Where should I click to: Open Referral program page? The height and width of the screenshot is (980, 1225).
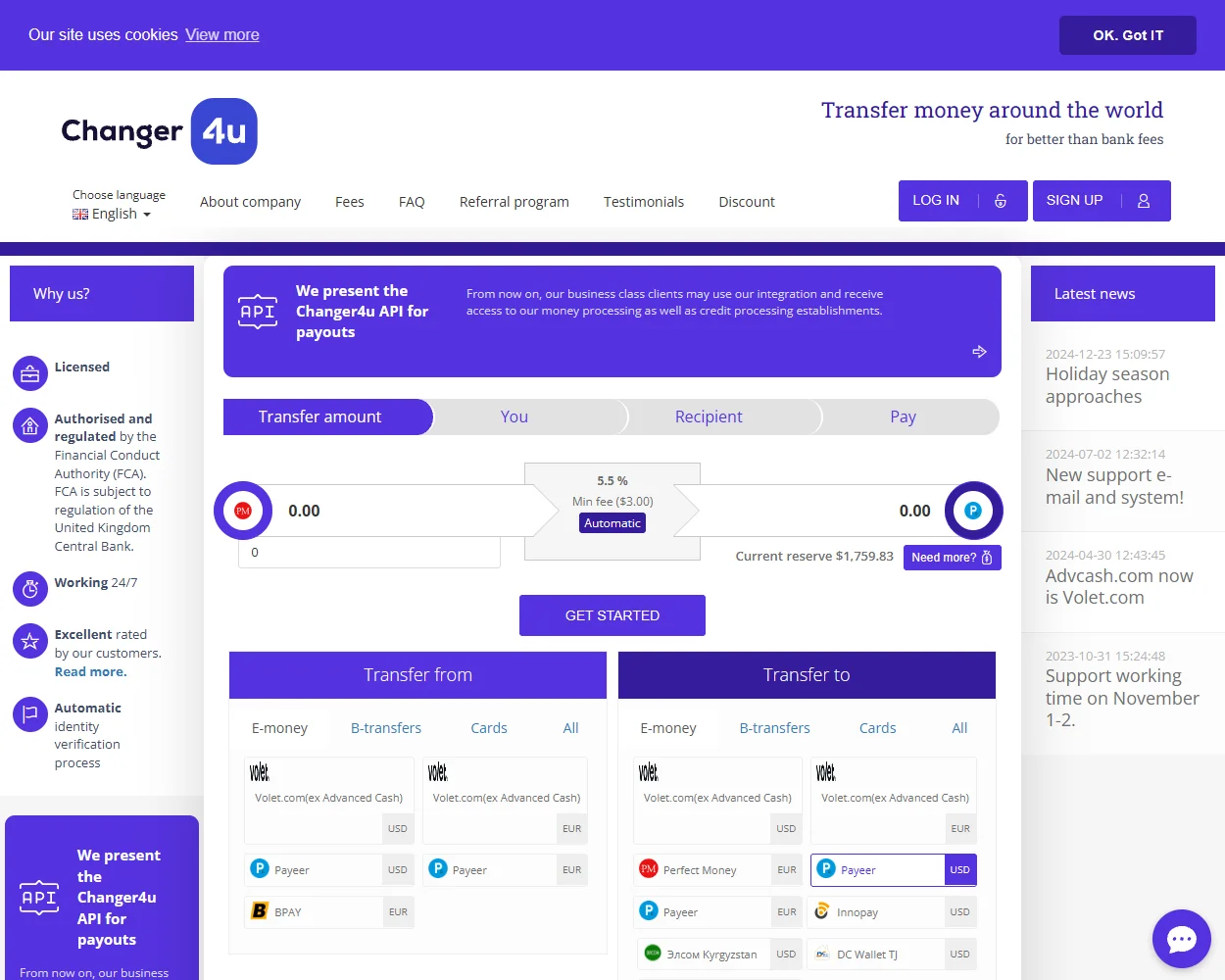coord(514,202)
